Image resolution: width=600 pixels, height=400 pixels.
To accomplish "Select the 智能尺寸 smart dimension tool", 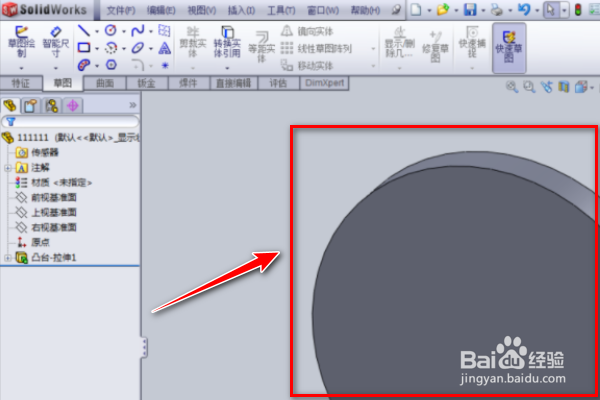I will coord(55,41).
